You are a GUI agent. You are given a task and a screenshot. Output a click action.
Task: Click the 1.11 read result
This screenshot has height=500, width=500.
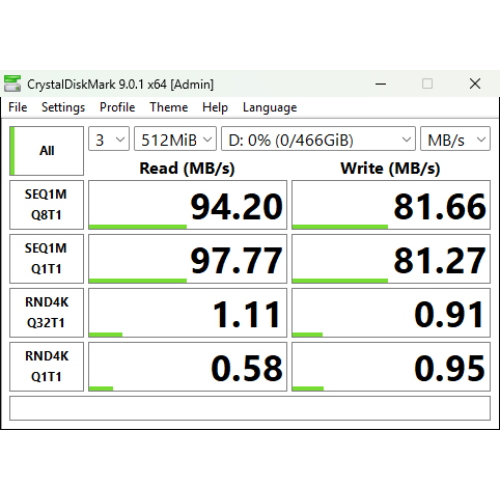tap(187, 313)
